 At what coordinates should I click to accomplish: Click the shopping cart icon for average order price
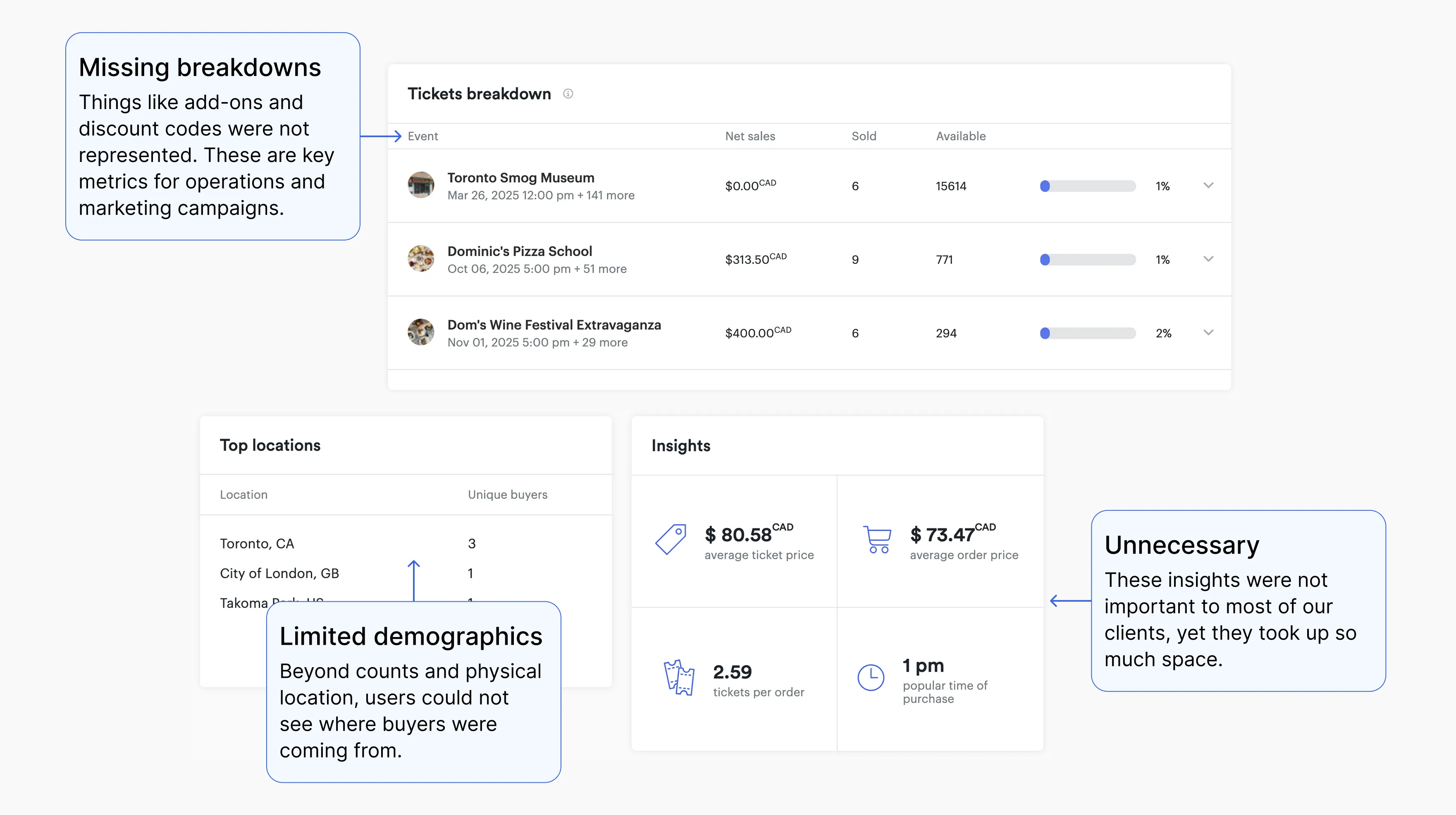(877, 540)
